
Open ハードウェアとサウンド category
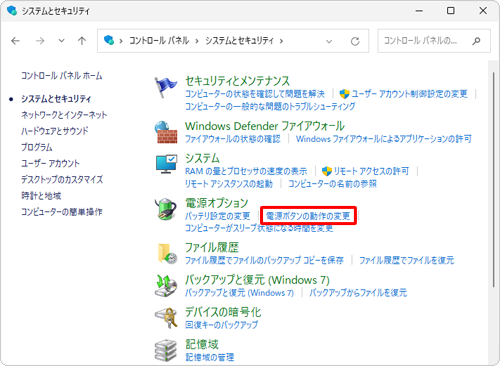(55, 131)
